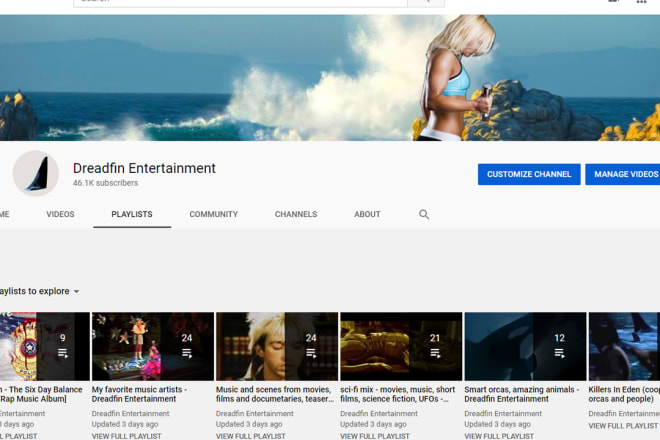Viewport: 660px width, 440px height.
Task: Click playlist icon on the sci-fi mix thumbnail
Action: pos(435,353)
